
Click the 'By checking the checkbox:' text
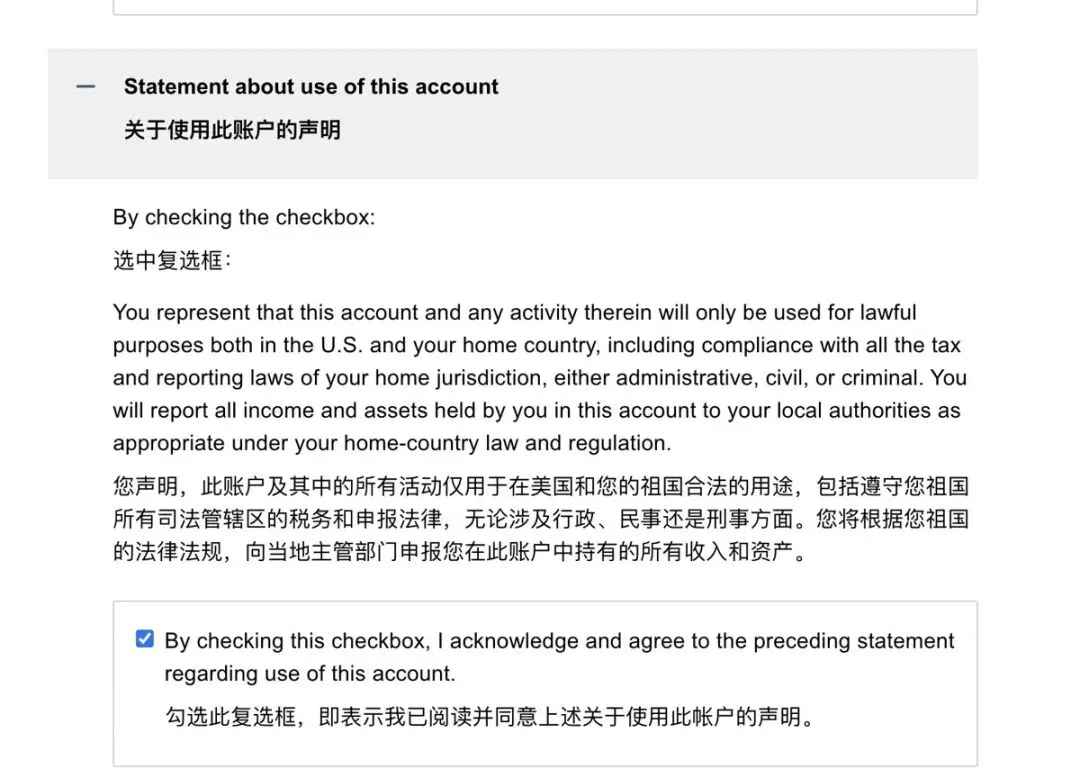click(x=244, y=218)
